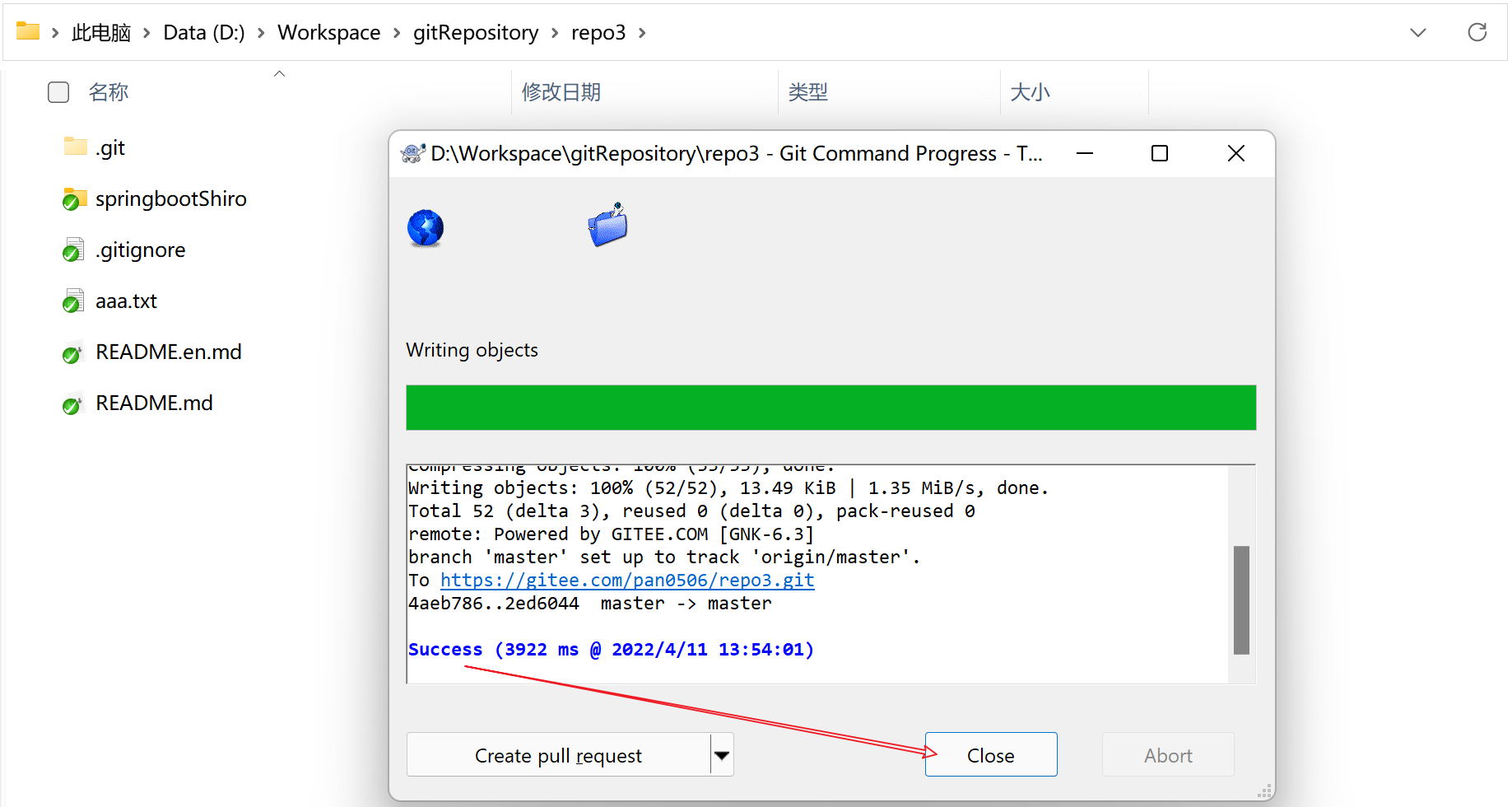Select the springbootShiro folder icon
This screenshot has height=807, width=1512.
(x=75, y=198)
